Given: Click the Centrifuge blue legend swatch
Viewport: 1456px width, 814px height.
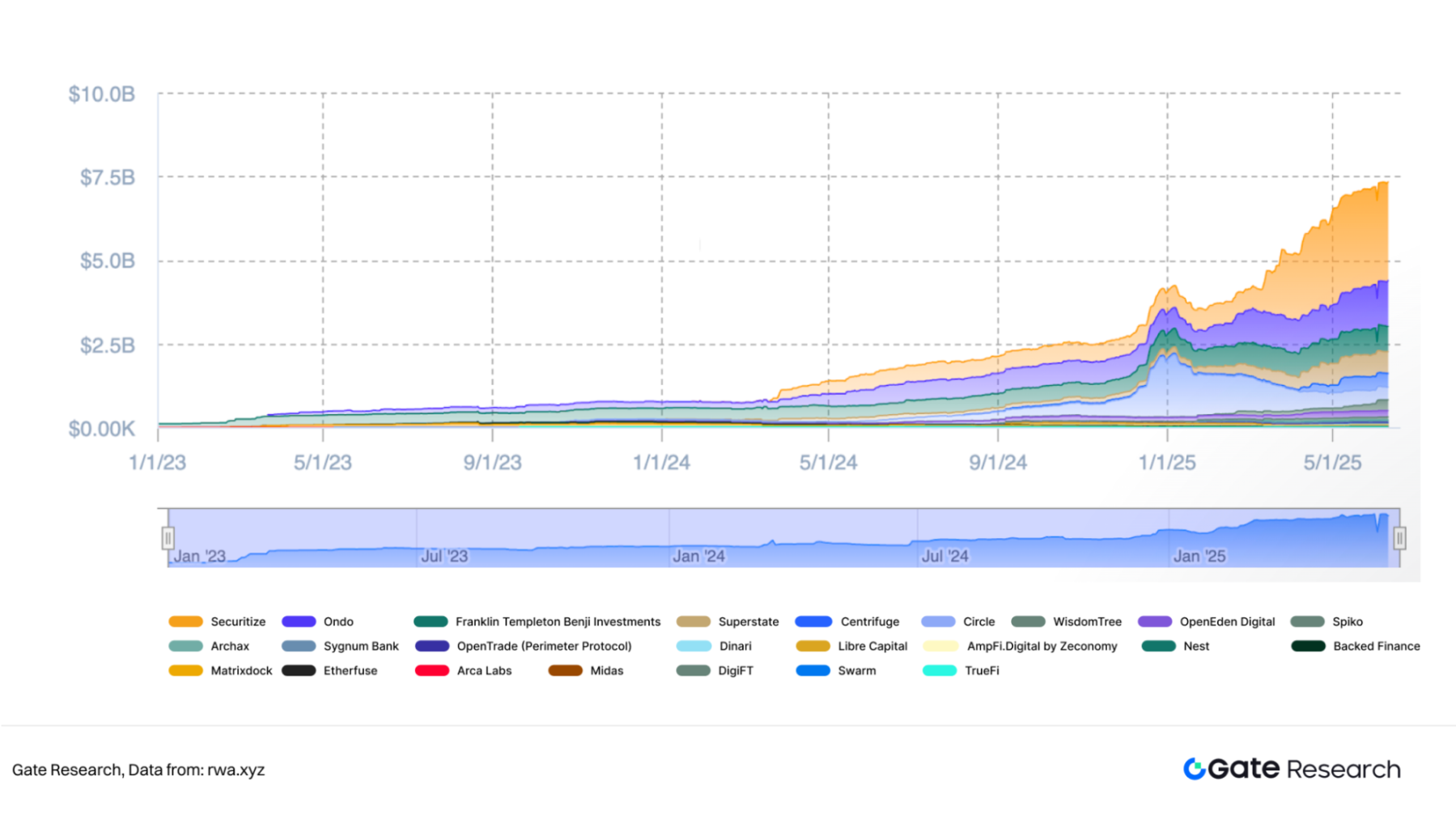Looking at the screenshot, I should (813, 621).
